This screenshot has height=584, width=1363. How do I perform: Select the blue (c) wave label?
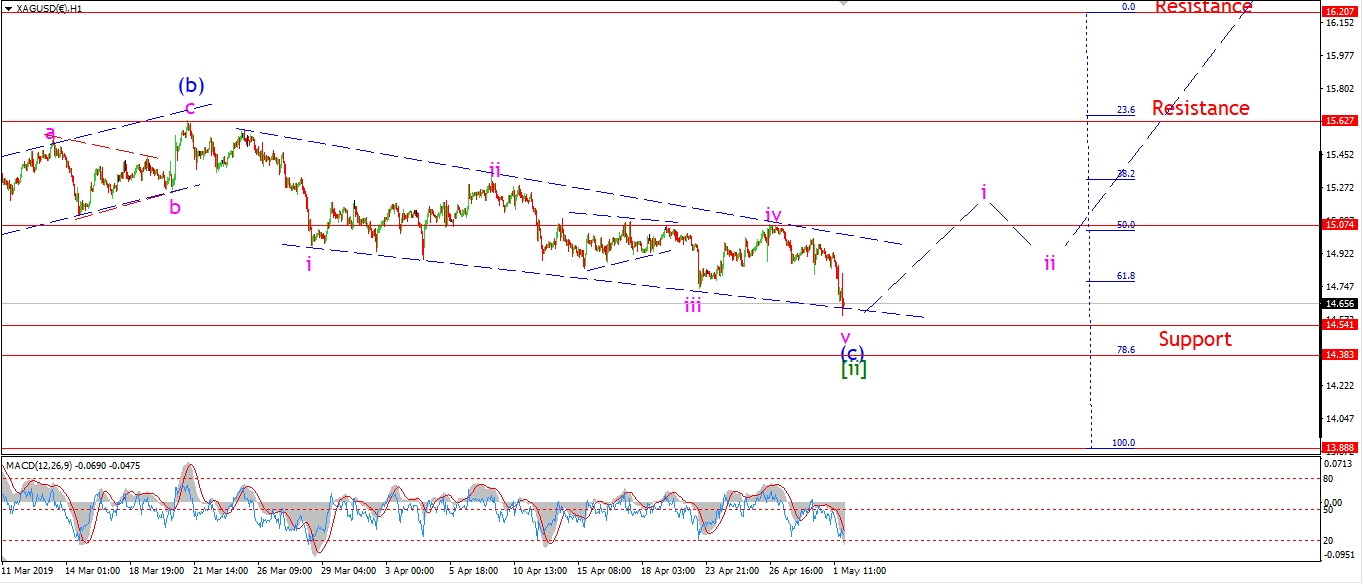pyautogui.click(x=852, y=353)
